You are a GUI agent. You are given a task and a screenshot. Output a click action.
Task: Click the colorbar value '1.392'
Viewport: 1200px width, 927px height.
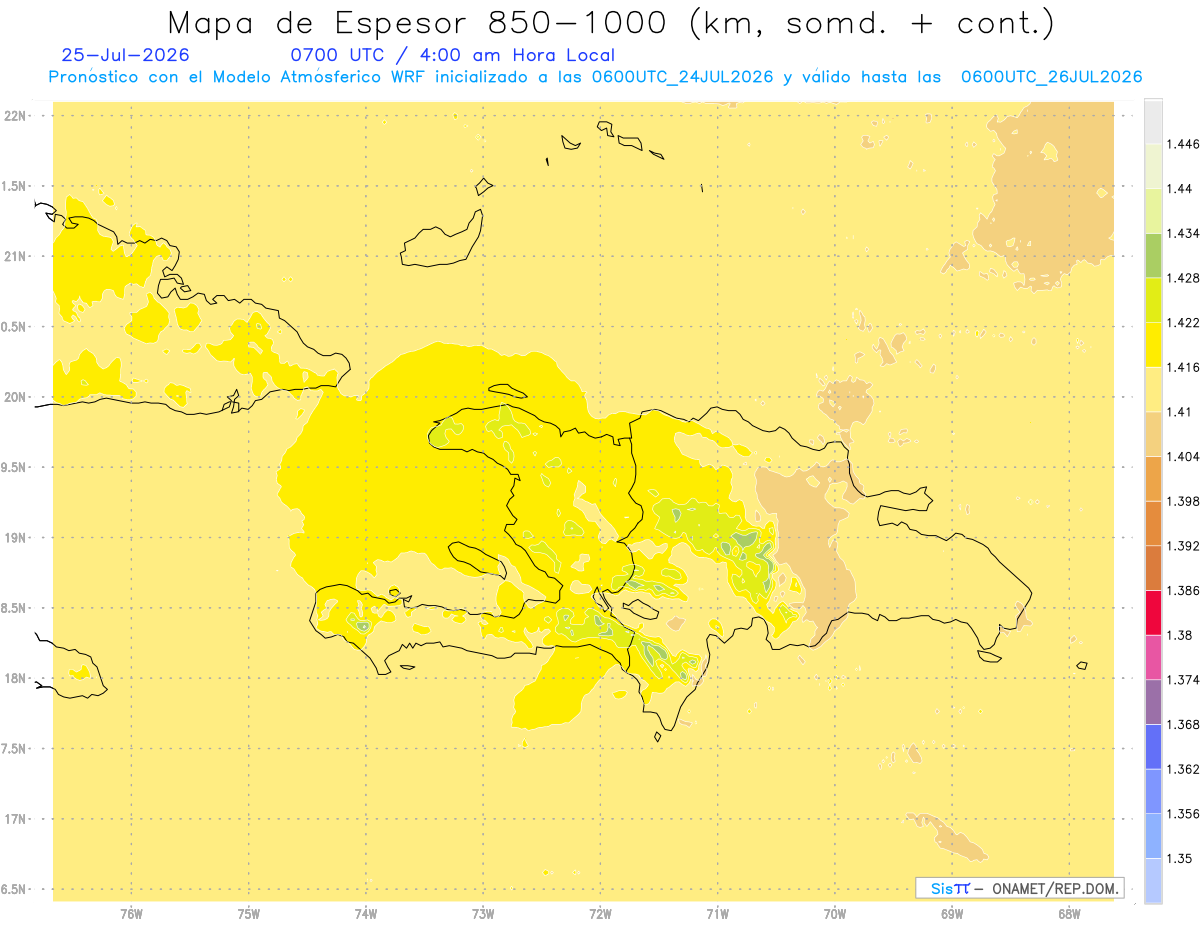coord(1183,546)
